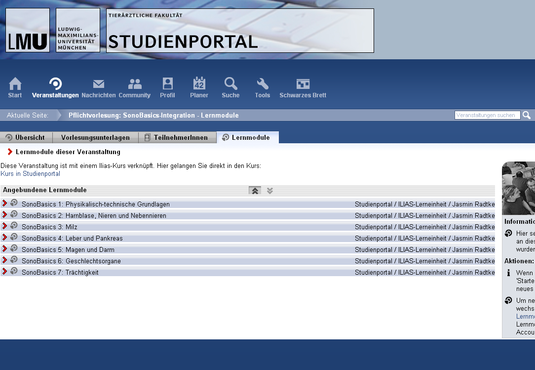Switch to the Übersicht tab
Viewport: 535px width, 370px height.
click(x=26, y=138)
